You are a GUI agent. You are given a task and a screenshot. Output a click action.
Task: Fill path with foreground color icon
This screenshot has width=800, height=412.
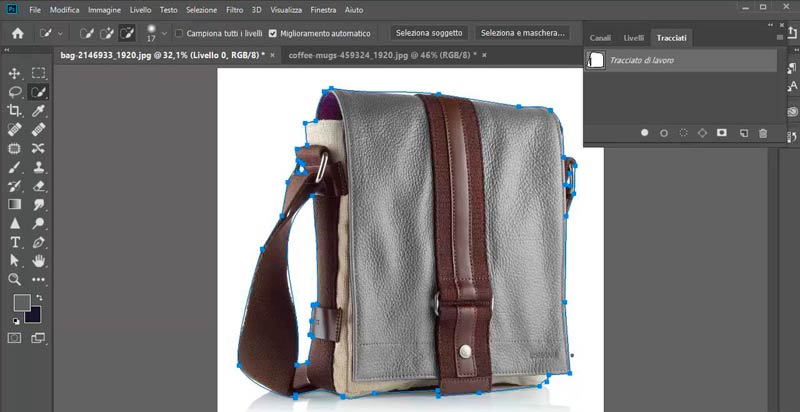coord(645,133)
